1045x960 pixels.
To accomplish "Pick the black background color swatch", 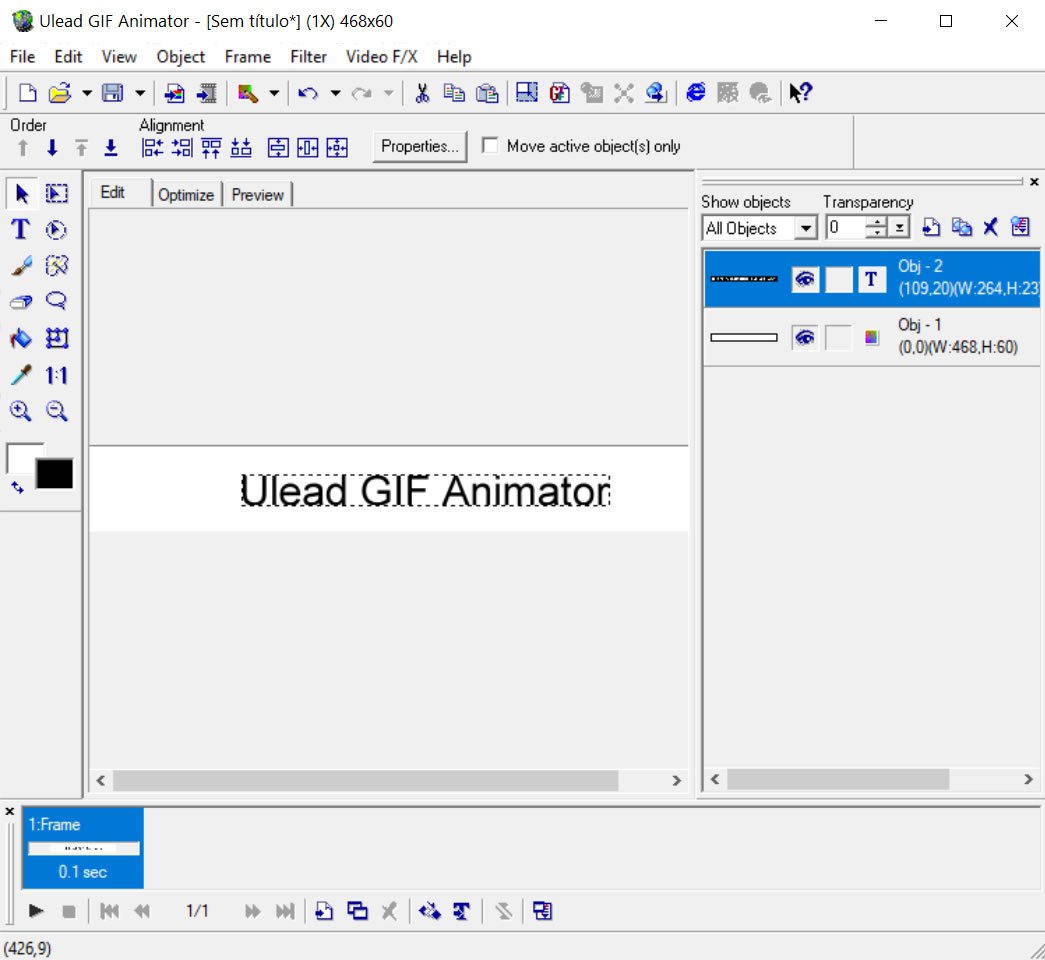I will click(x=55, y=474).
